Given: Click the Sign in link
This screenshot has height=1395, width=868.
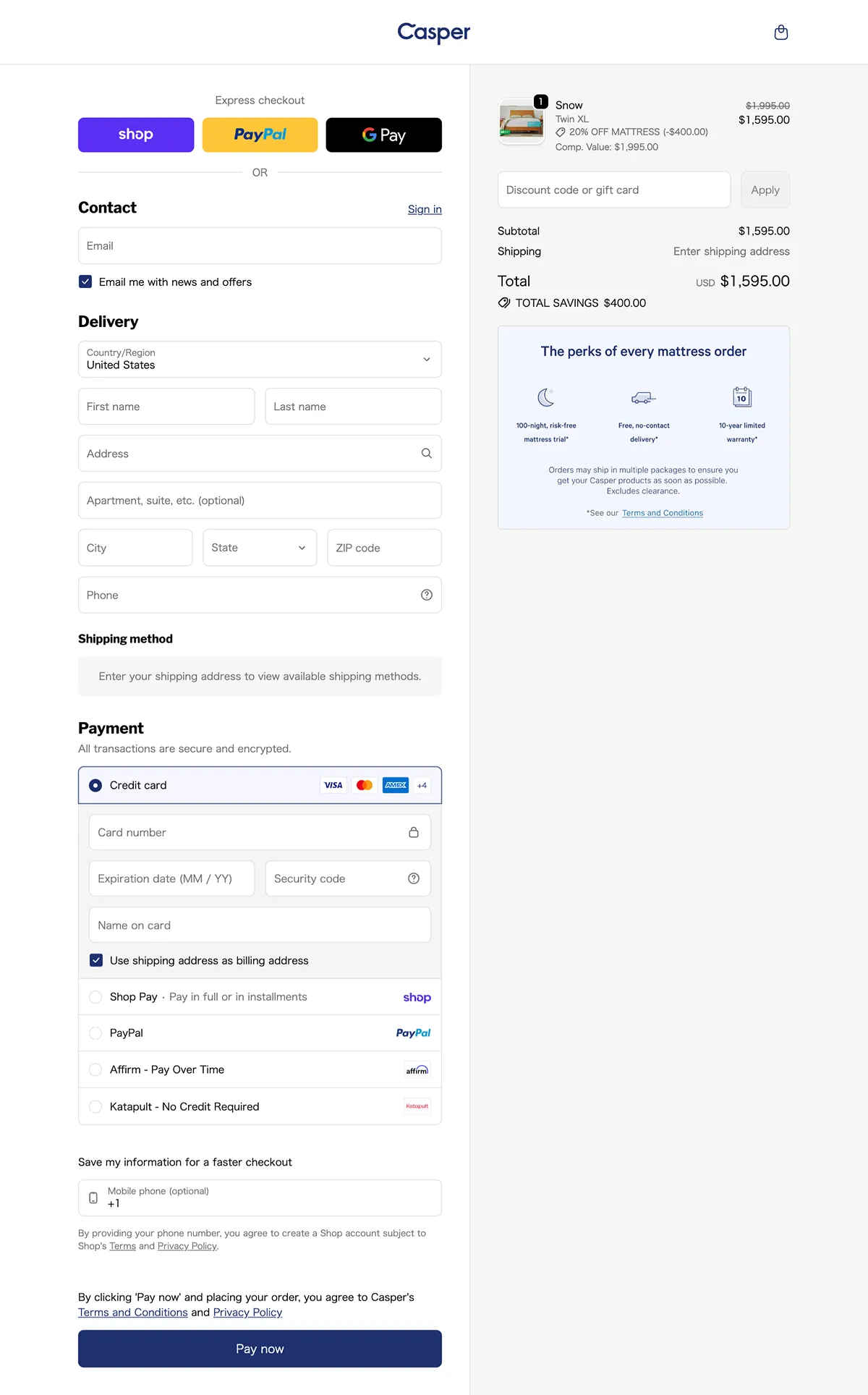Looking at the screenshot, I should [x=425, y=209].
